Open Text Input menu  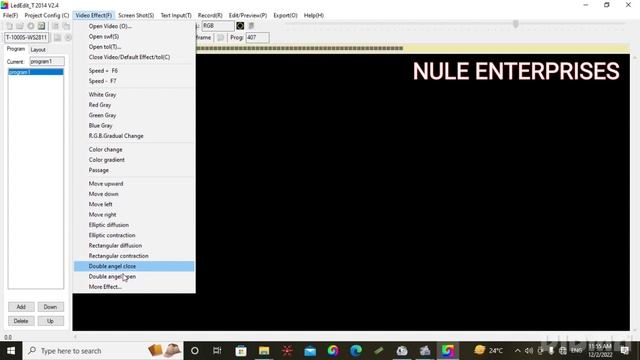(176, 15)
